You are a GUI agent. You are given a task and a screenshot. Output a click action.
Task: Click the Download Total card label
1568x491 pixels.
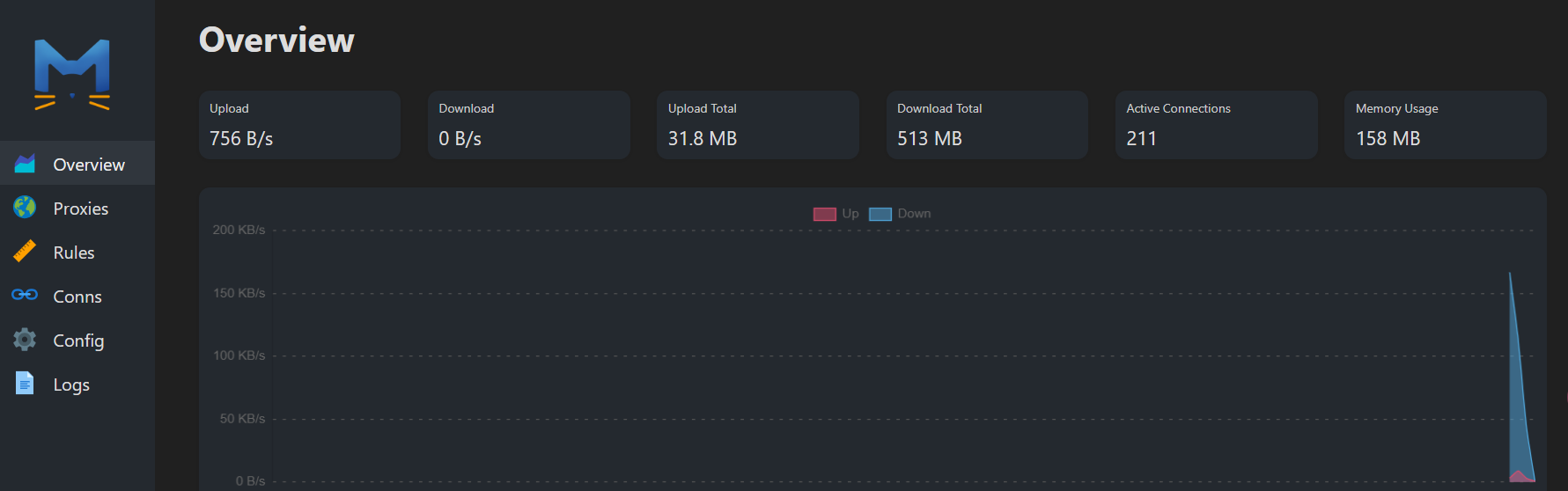coord(939,108)
